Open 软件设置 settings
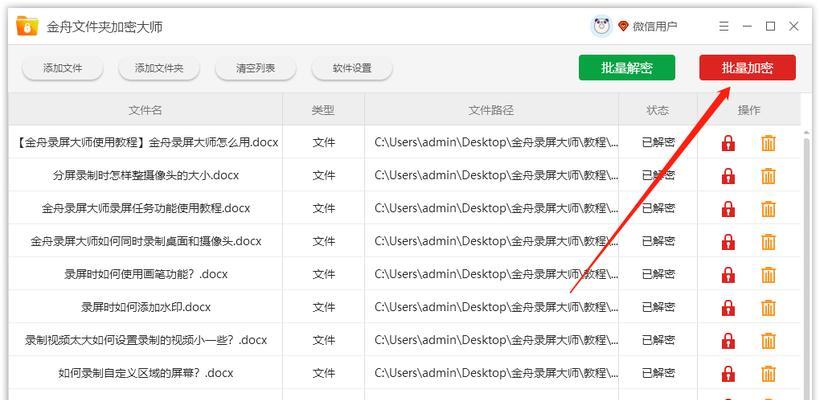 click(x=352, y=68)
